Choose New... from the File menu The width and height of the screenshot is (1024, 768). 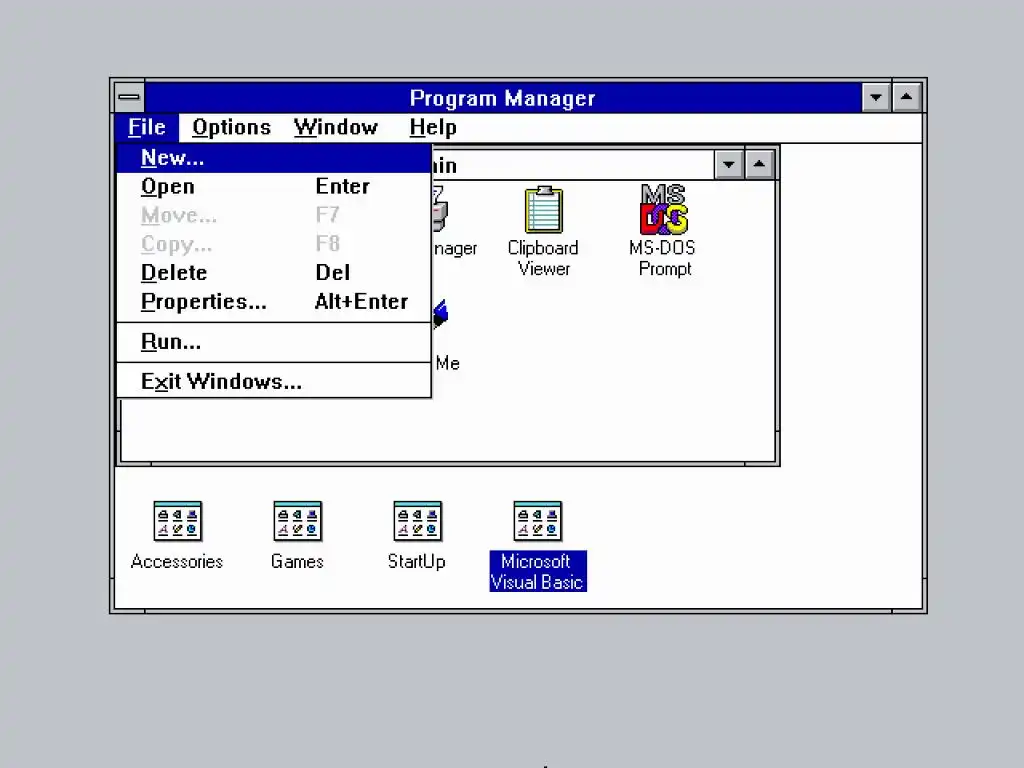click(274, 158)
